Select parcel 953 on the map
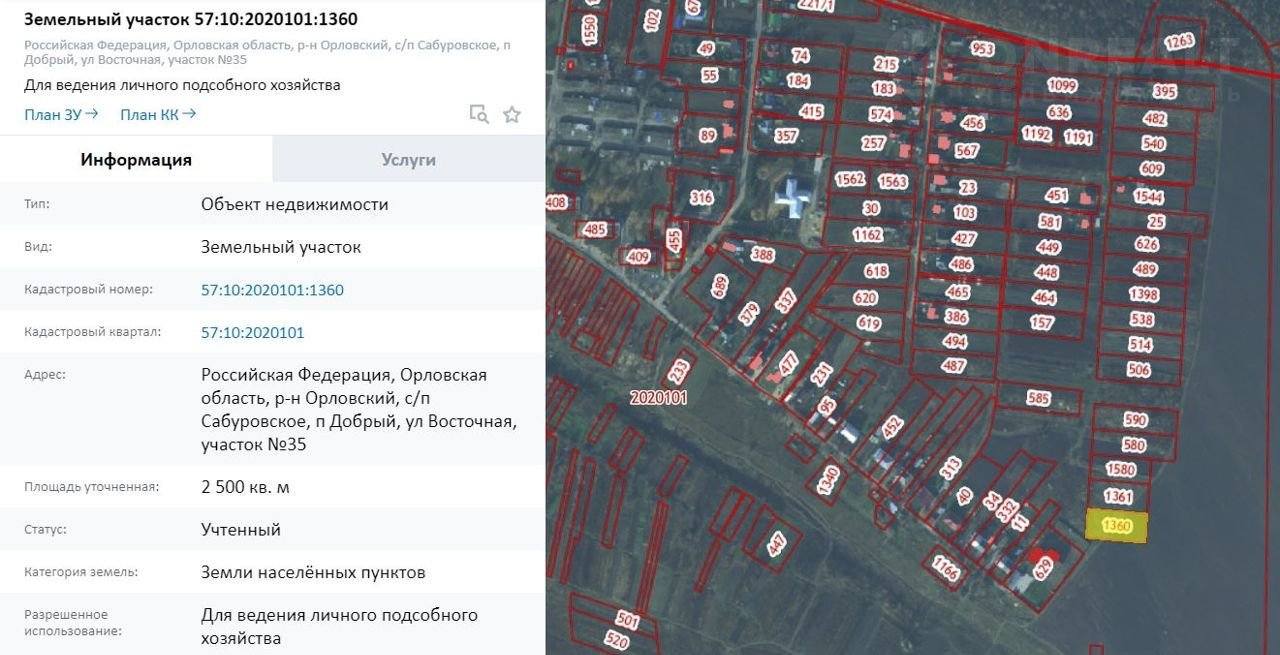 (983, 49)
